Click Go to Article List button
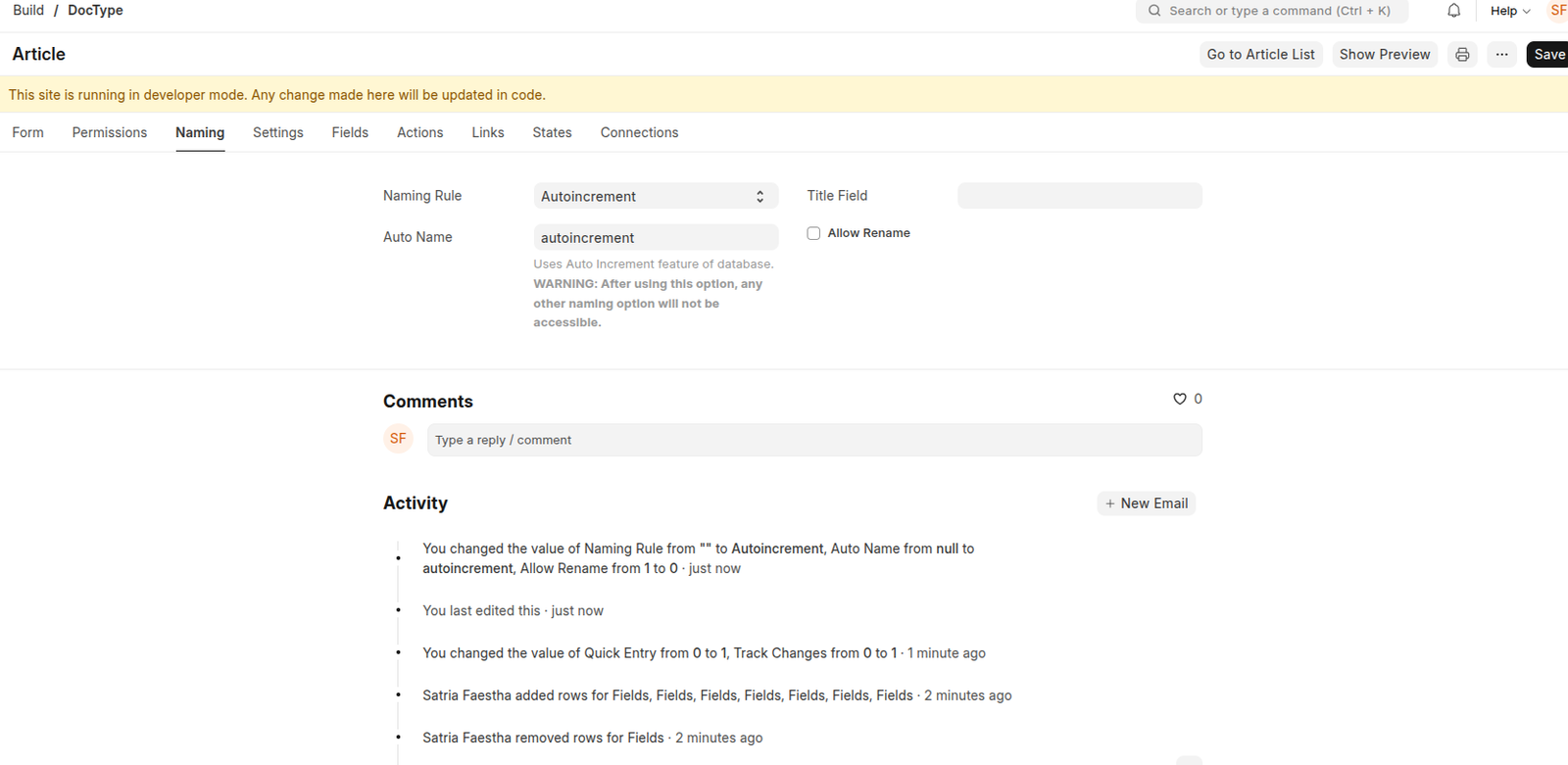This screenshot has height=765, width=1568. click(x=1260, y=55)
